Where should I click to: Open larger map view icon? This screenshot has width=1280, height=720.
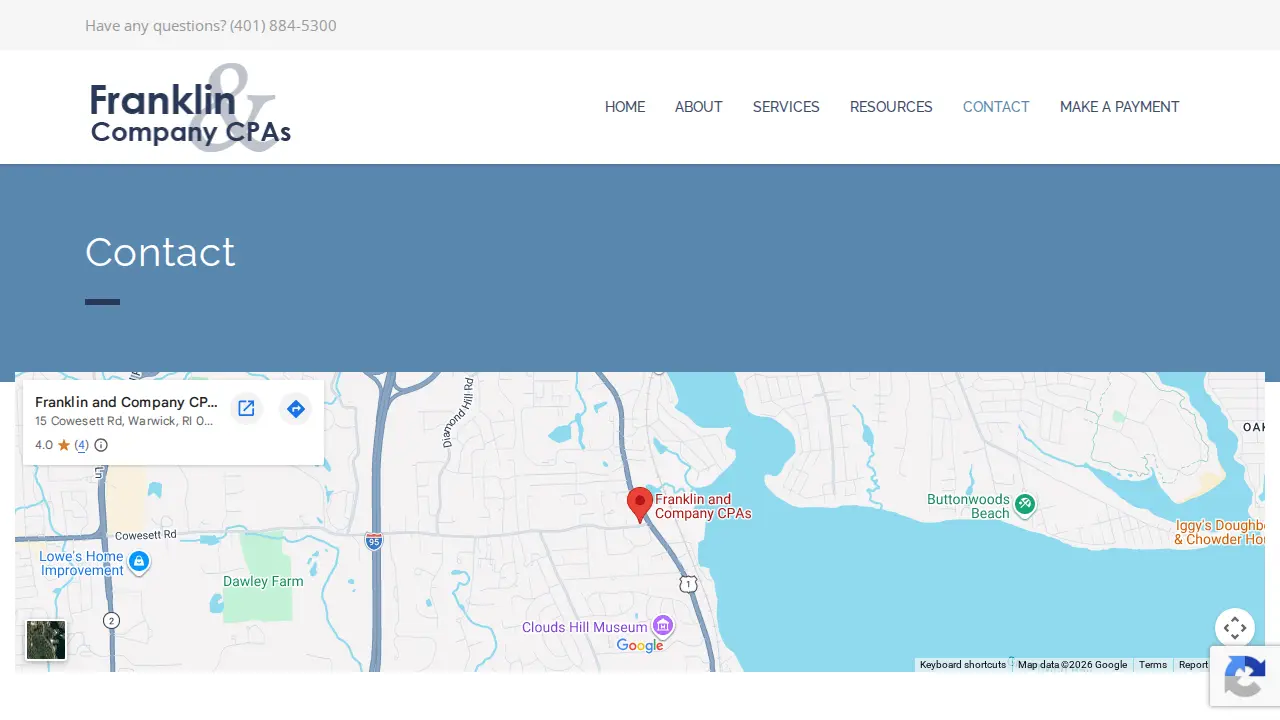click(246, 408)
